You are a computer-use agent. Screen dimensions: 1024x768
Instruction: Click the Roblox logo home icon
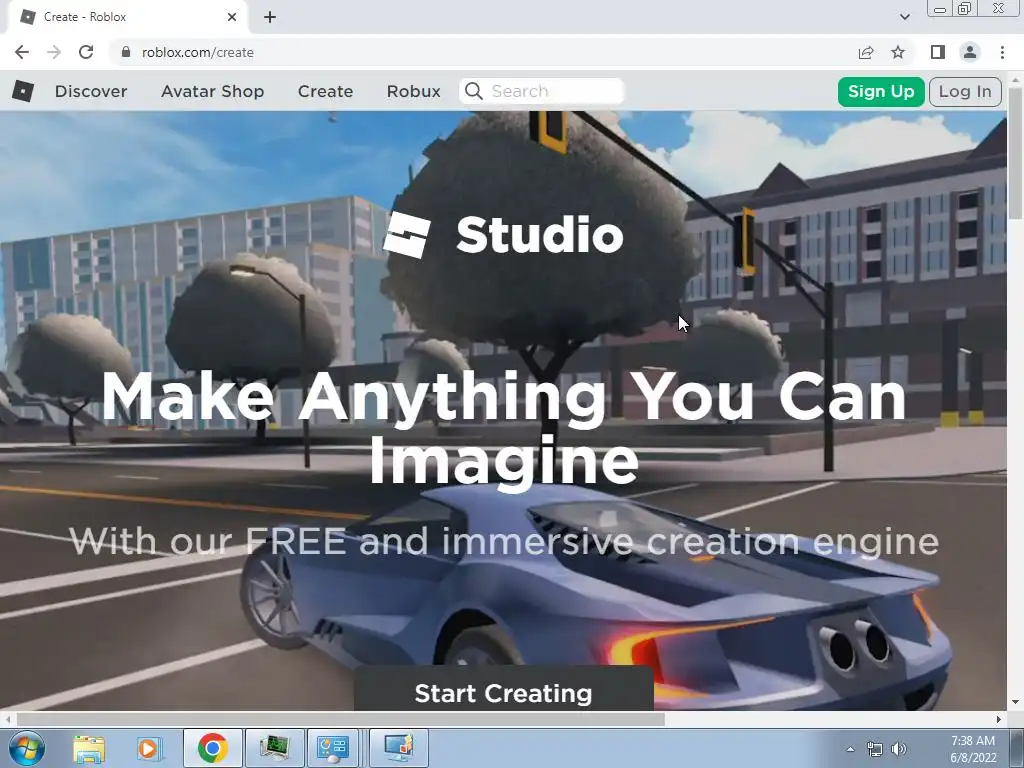23,91
